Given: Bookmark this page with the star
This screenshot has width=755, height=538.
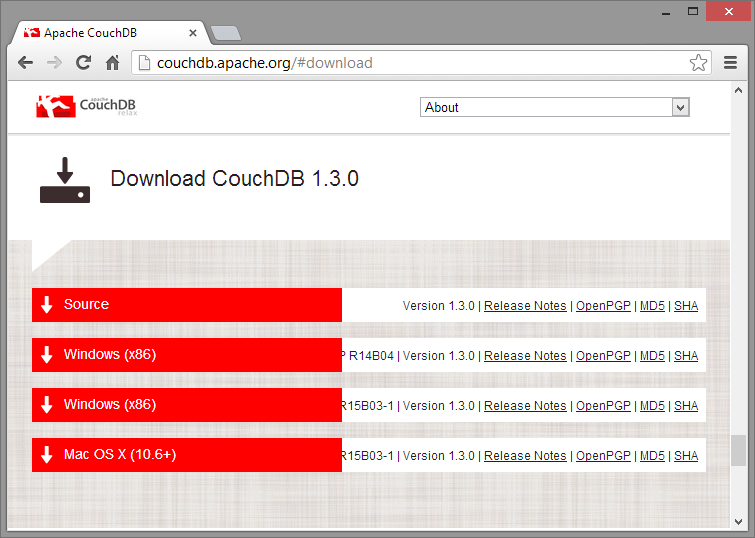Looking at the screenshot, I should 698,63.
